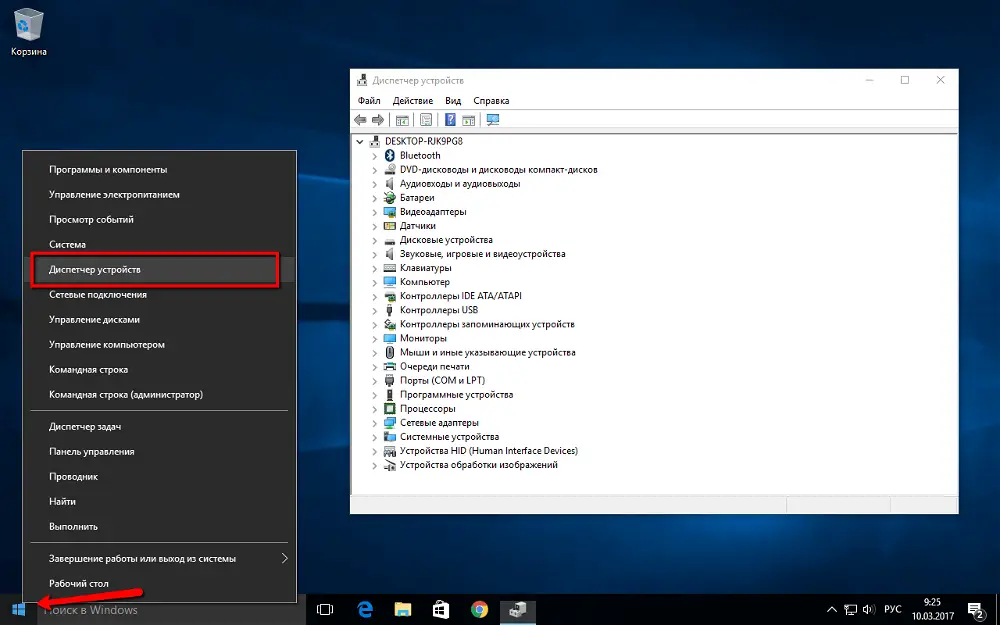Open Google Chrome from the taskbar

coord(479,609)
